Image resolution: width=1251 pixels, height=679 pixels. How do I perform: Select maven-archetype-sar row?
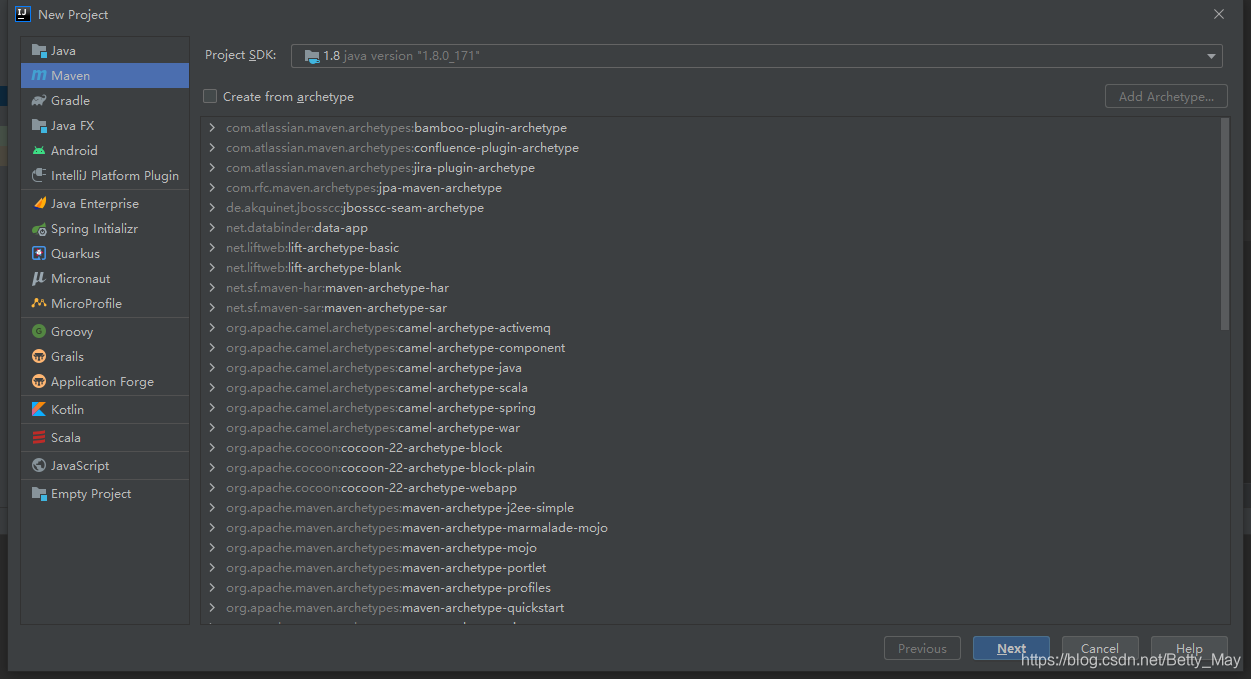tap(710, 308)
